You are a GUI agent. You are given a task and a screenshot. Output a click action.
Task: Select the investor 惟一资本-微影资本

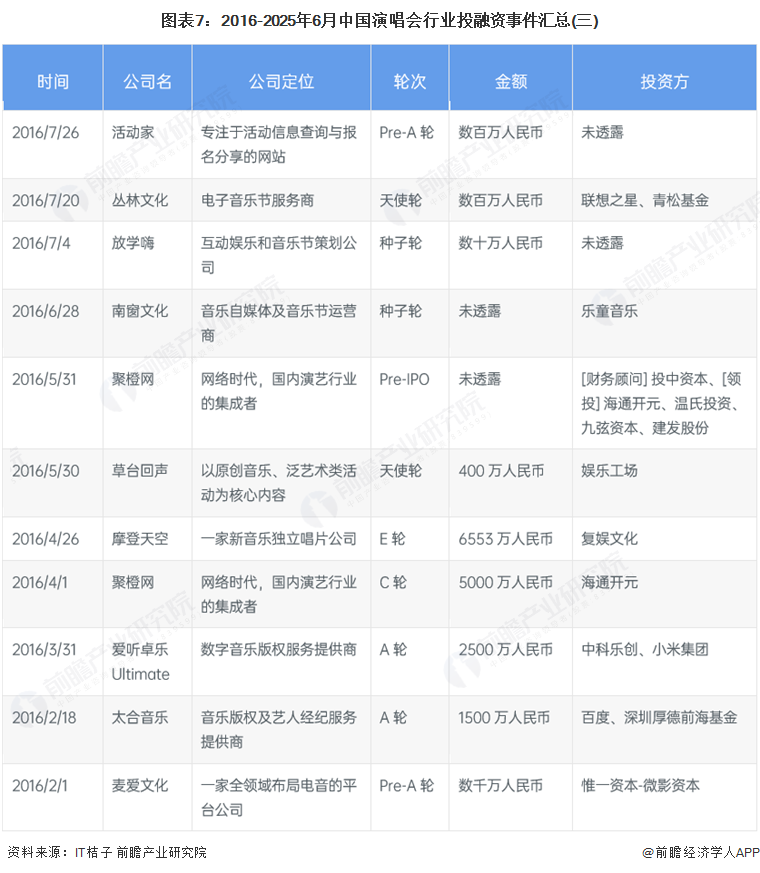tap(640, 786)
